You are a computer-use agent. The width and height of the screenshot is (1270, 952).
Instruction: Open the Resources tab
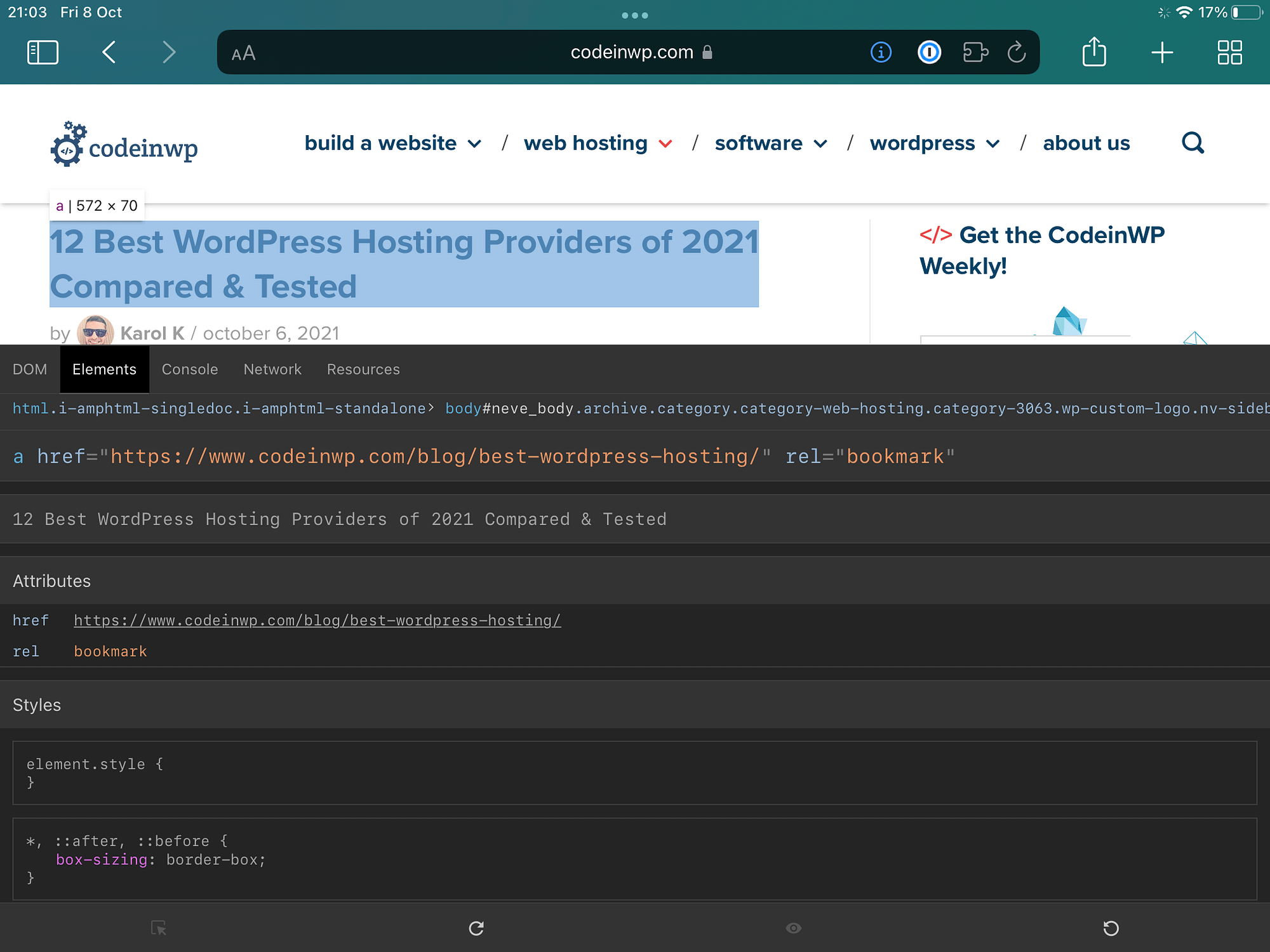pos(363,369)
